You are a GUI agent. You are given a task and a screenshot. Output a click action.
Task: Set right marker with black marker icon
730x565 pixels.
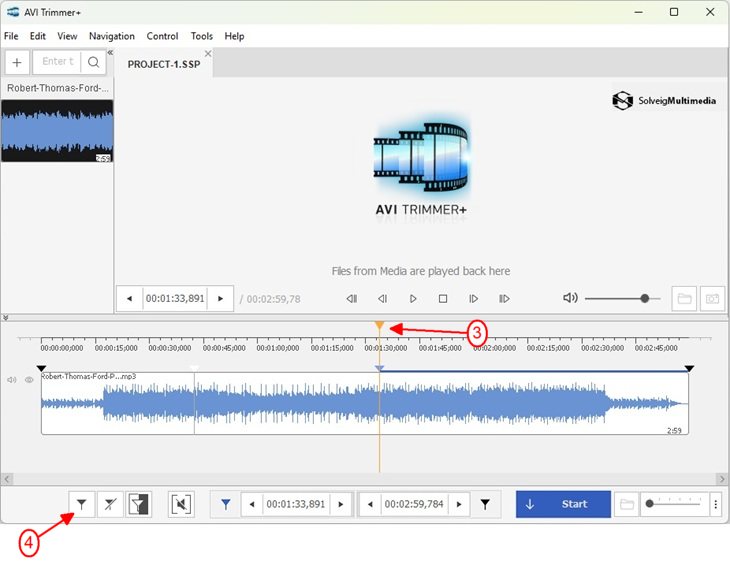pyautogui.click(x=485, y=504)
